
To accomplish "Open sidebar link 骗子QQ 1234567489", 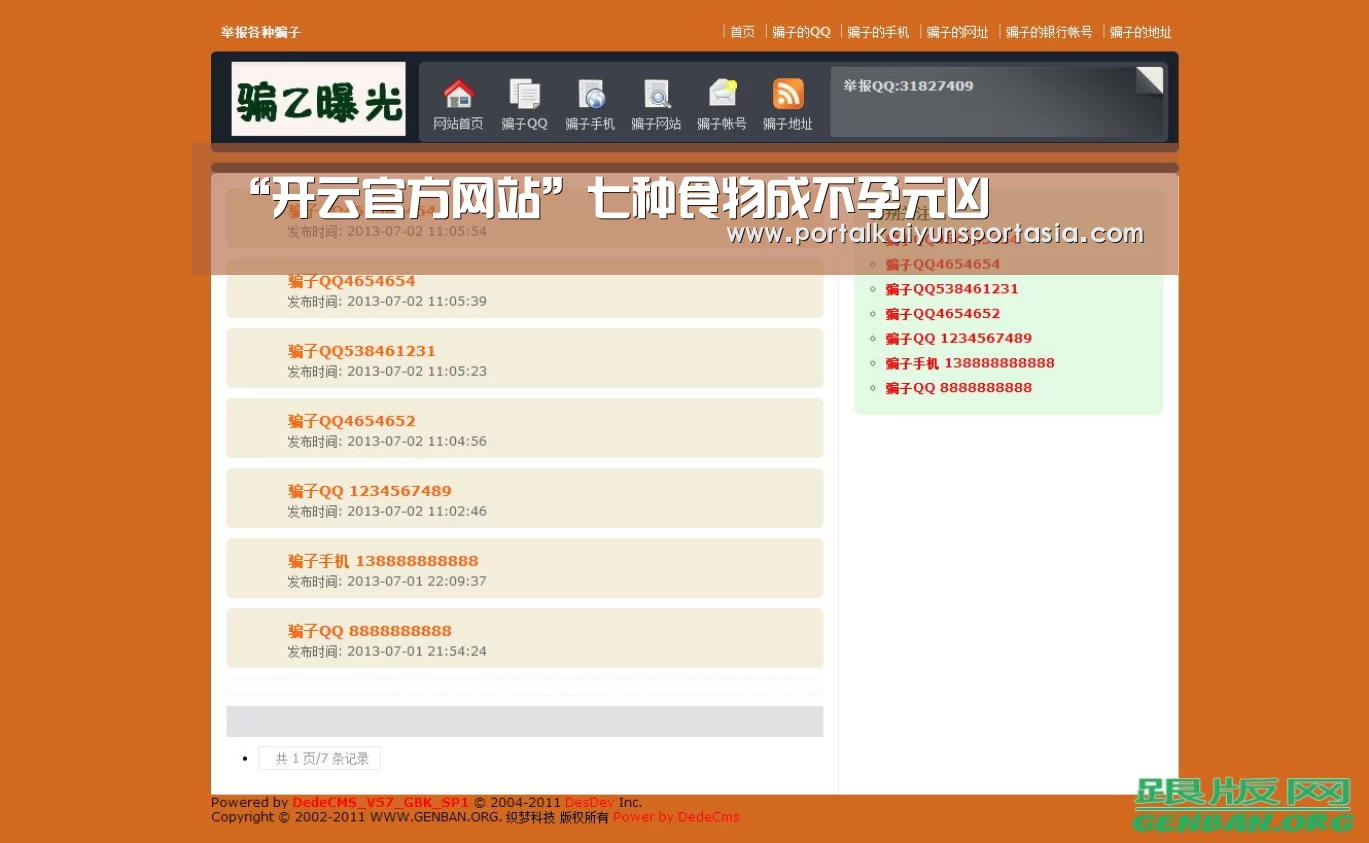I will tap(958, 339).
